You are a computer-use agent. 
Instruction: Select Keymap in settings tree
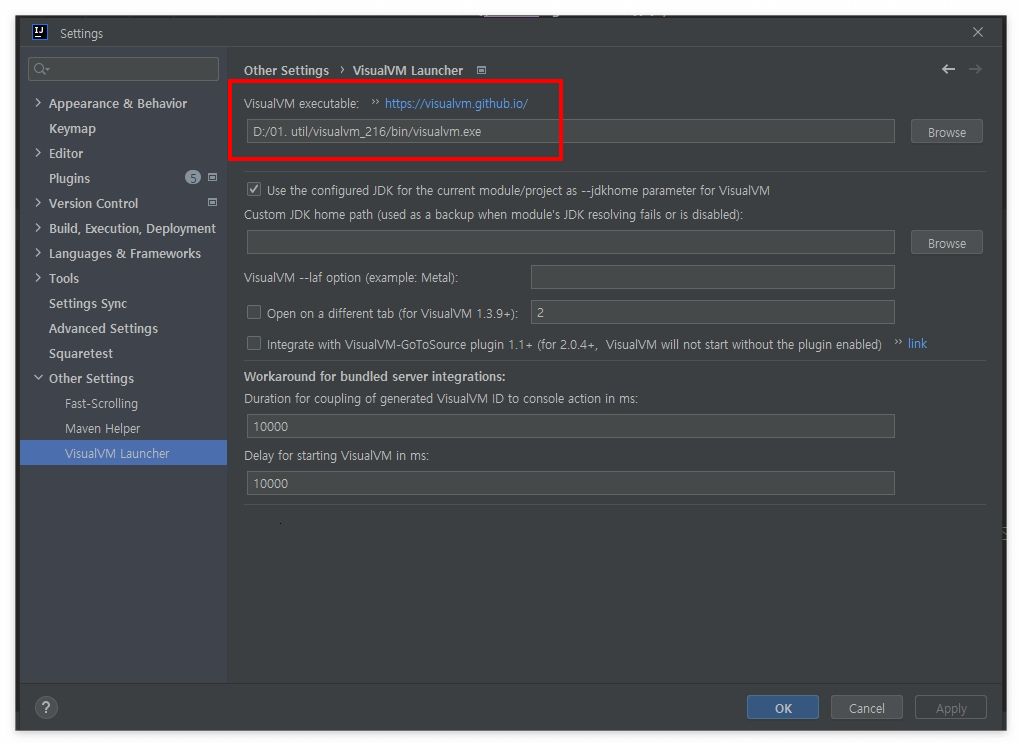point(72,128)
